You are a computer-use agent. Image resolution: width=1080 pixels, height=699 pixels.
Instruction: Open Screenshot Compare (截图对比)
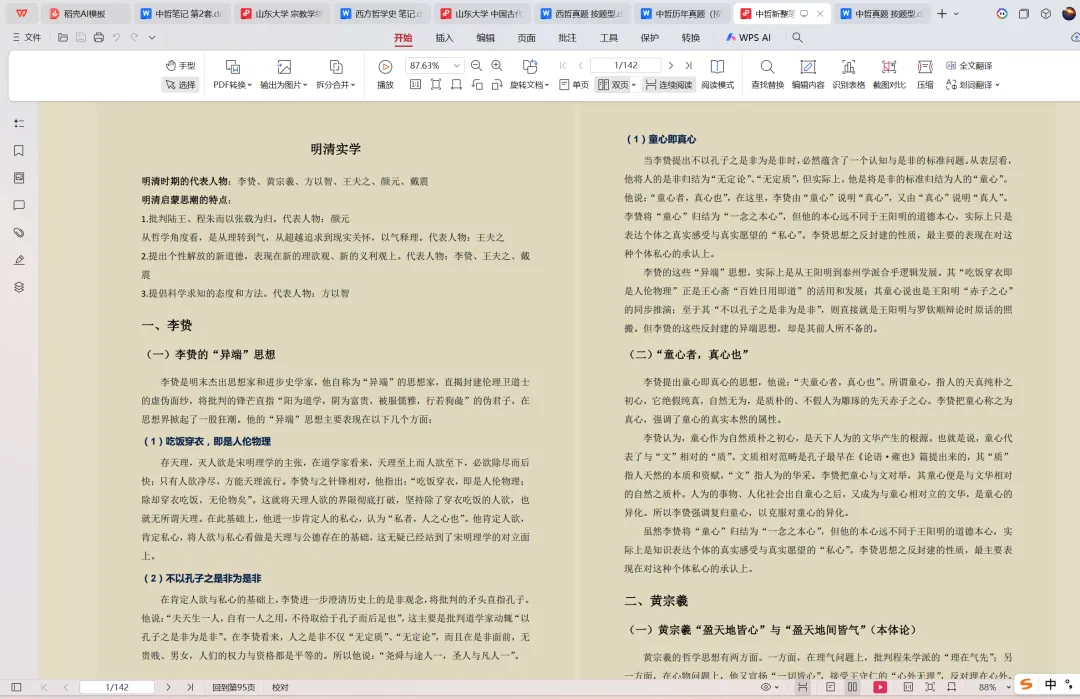click(887, 74)
